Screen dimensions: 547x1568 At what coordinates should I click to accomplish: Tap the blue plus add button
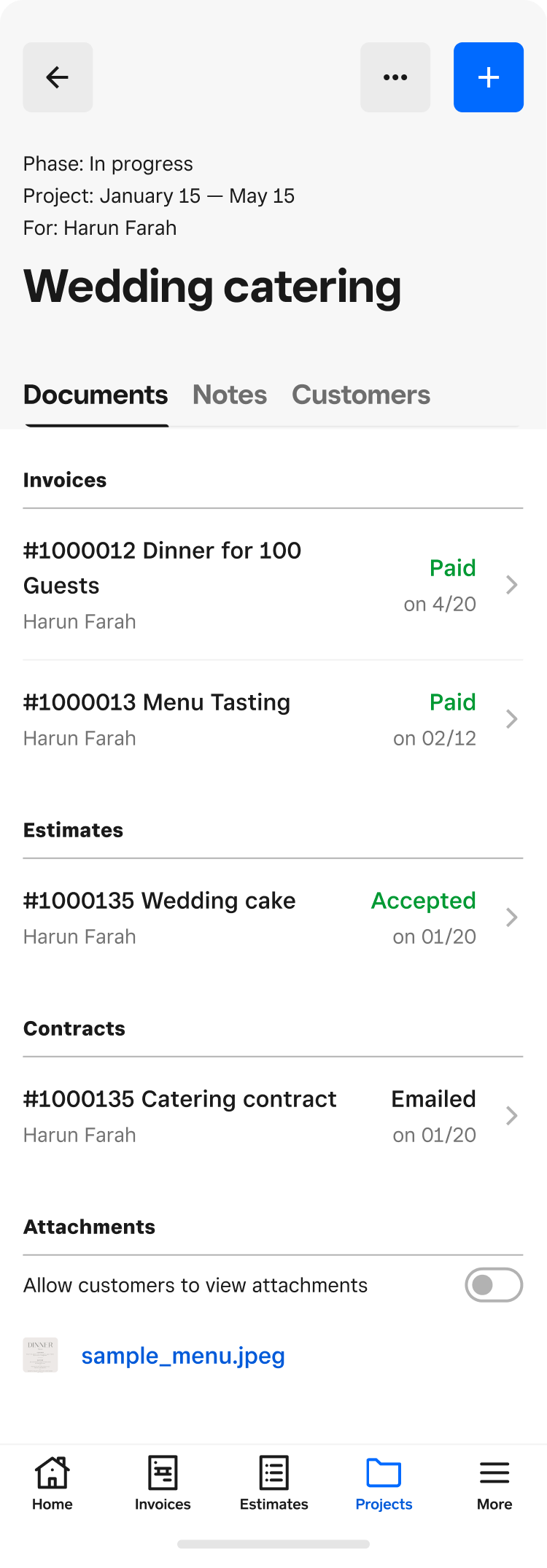(489, 77)
